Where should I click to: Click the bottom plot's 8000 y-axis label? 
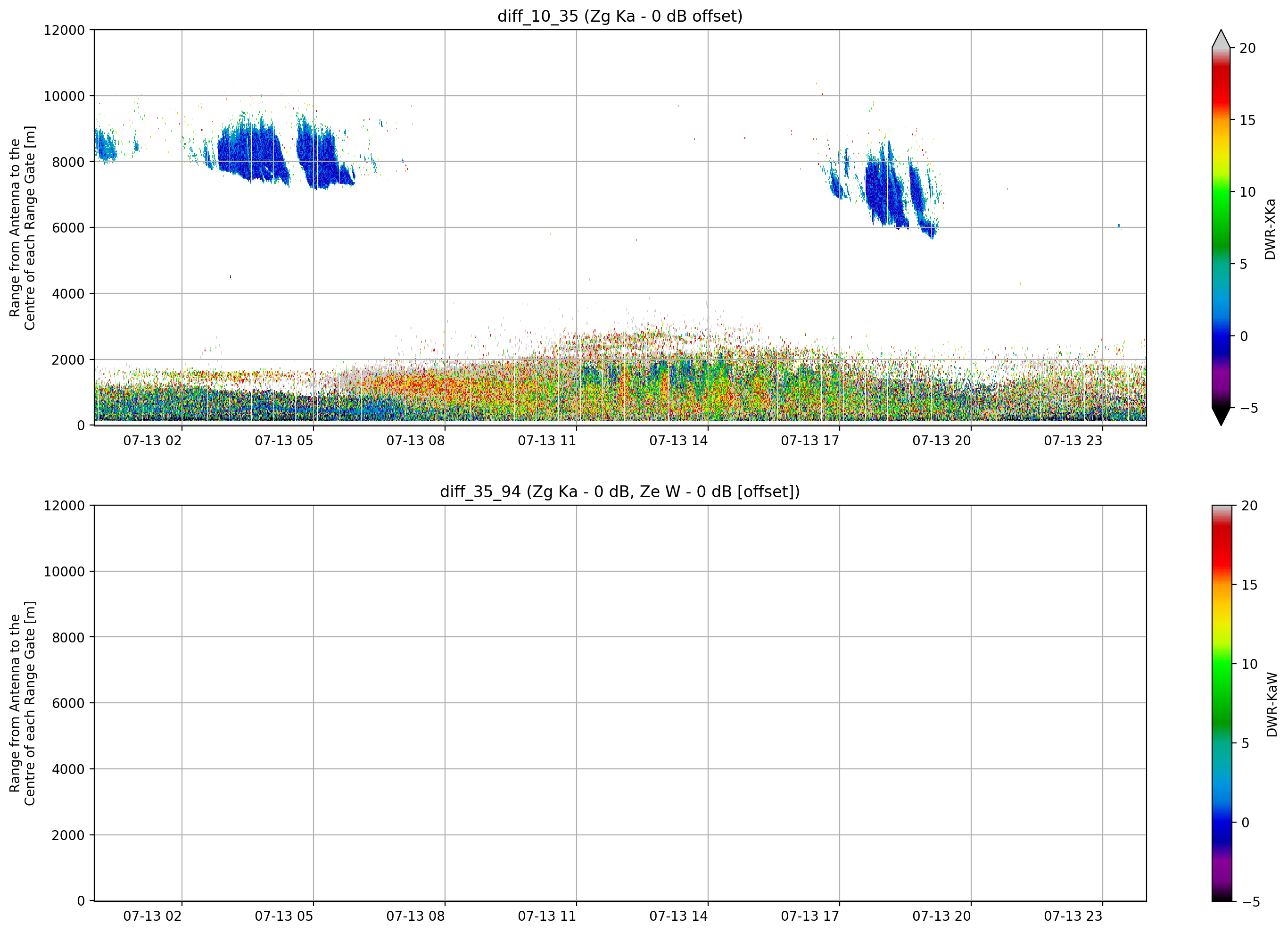68,638
